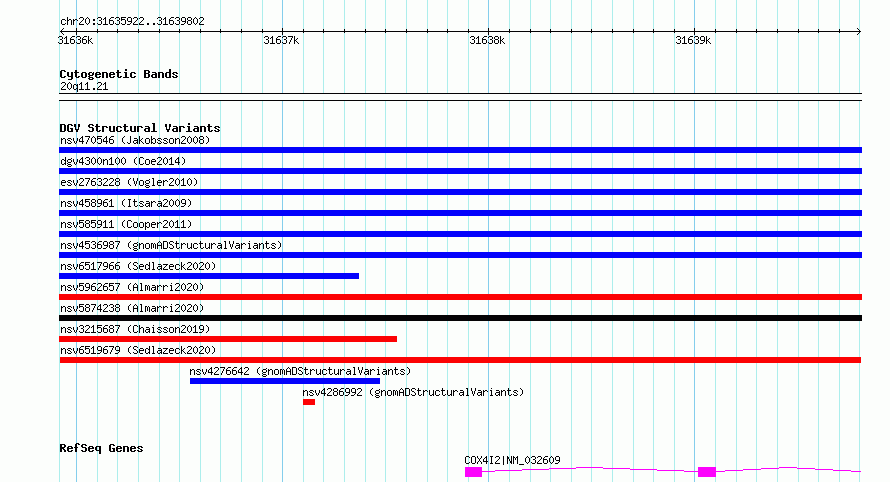Click the 20q11.21 cytogenetic band outline bar
890x482 pixels.
(460, 97)
